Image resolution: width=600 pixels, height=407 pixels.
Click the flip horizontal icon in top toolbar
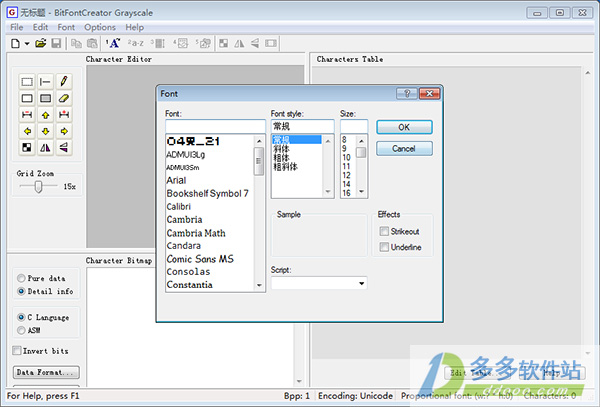pyautogui.click(x=239, y=44)
